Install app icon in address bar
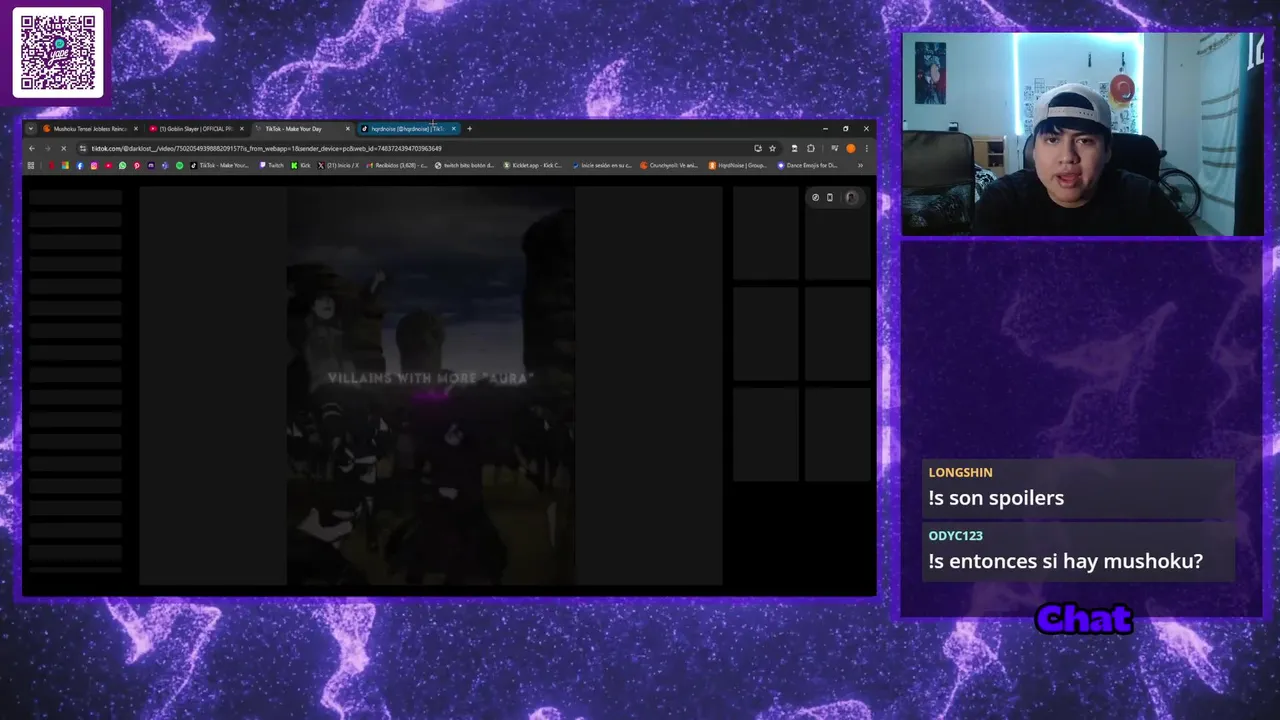Screen dimensions: 1280x720 point(758,149)
